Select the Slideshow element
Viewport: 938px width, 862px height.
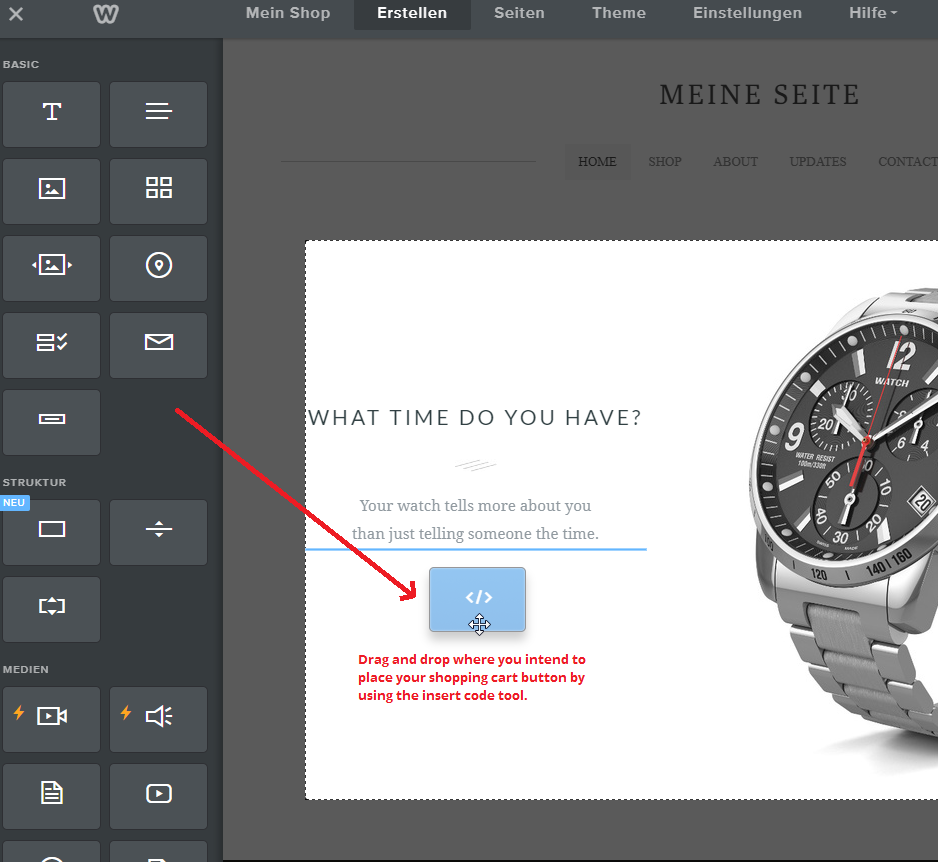pyautogui.click(x=51, y=268)
